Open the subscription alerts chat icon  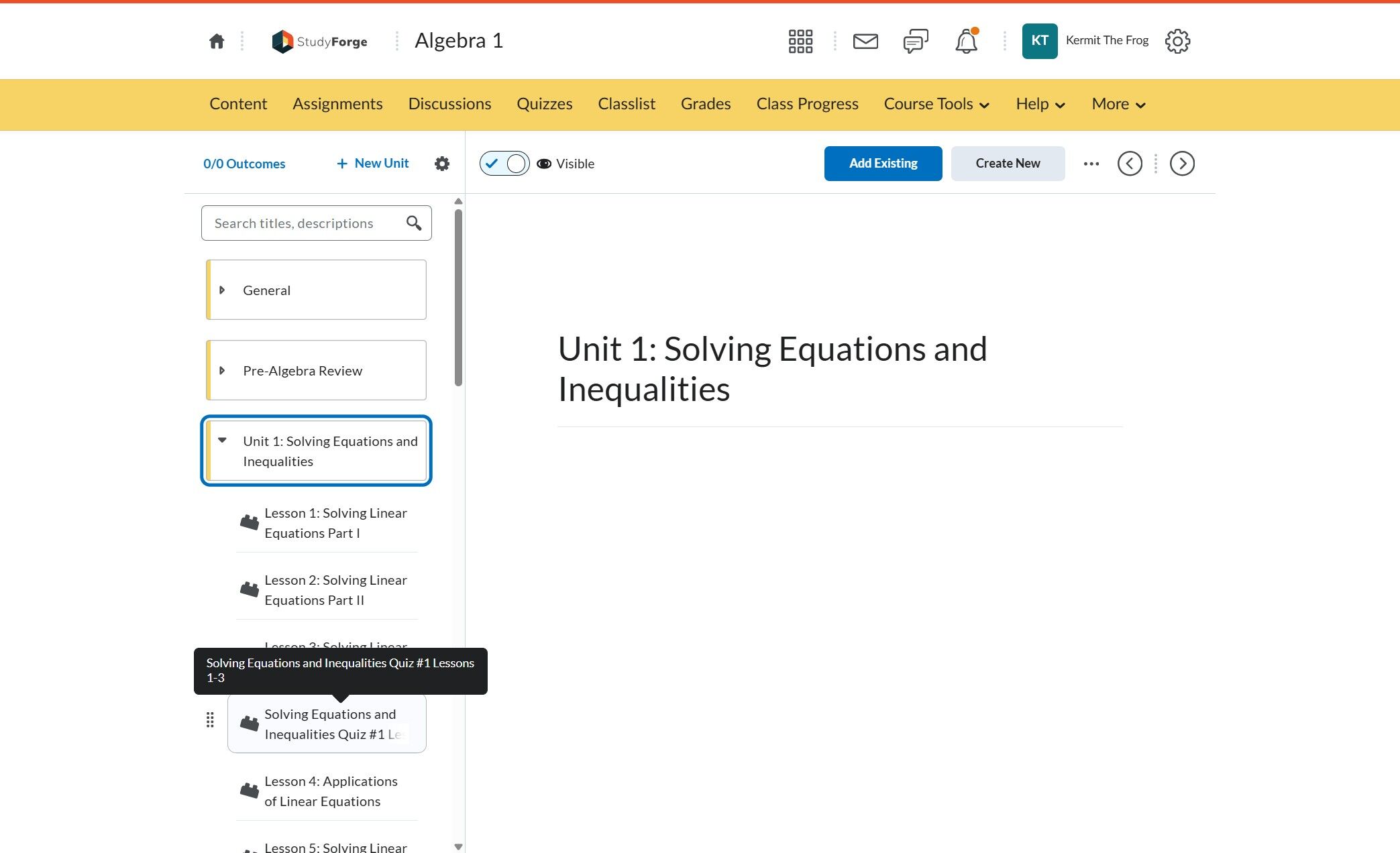click(915, 42)
